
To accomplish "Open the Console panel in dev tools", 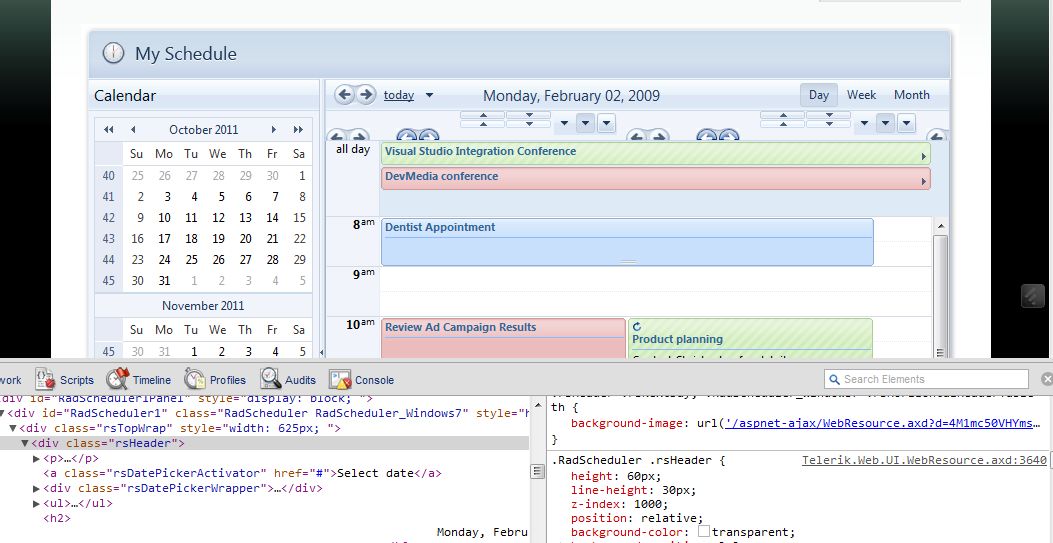I will click(361, 379).
